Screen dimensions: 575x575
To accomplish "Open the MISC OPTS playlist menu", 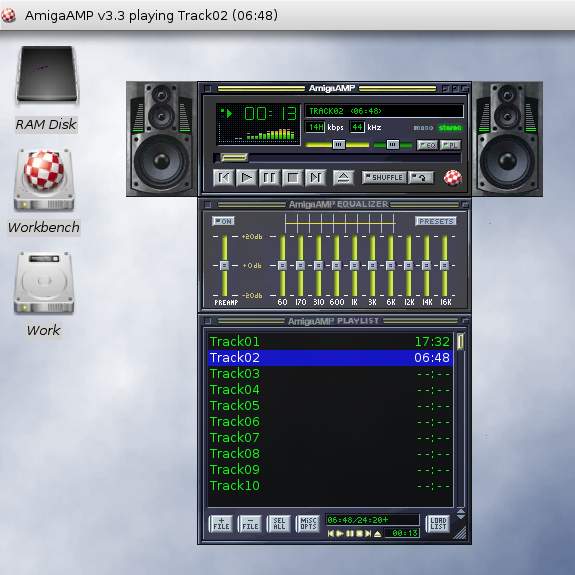I will 308,524.
